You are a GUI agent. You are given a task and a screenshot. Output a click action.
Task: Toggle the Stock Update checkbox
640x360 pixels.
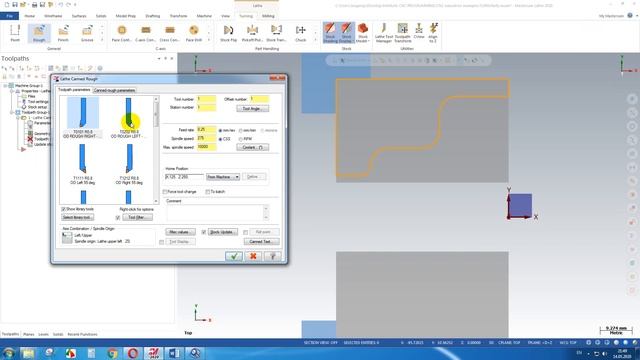click(x=204, y=232)
